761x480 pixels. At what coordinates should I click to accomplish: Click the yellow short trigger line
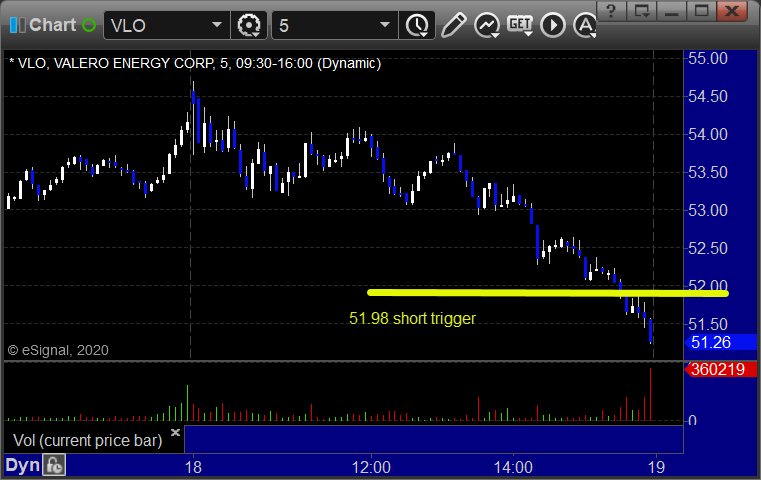pyautogui.click(x=547, y=293)
